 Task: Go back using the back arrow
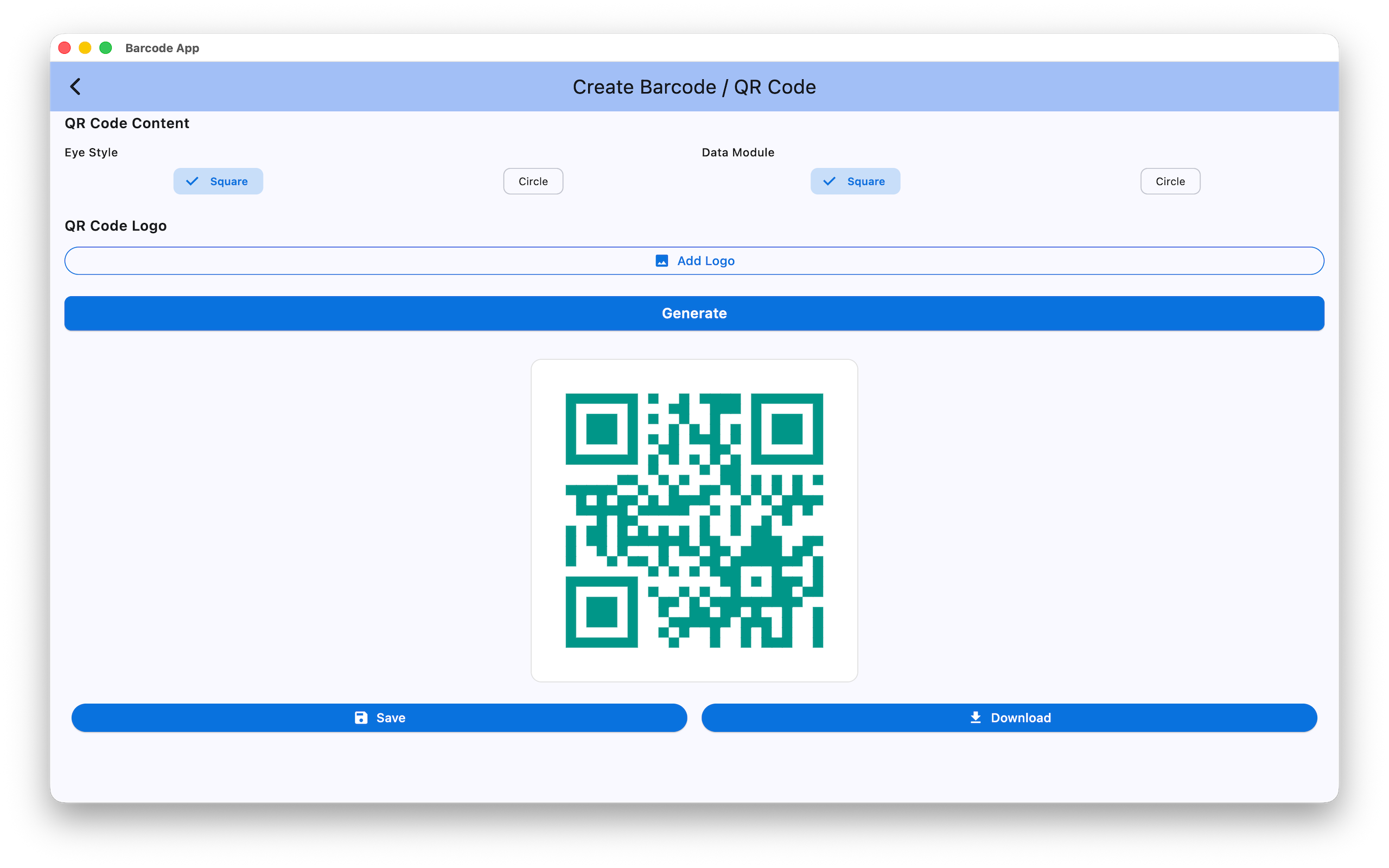tap(75, 87)
